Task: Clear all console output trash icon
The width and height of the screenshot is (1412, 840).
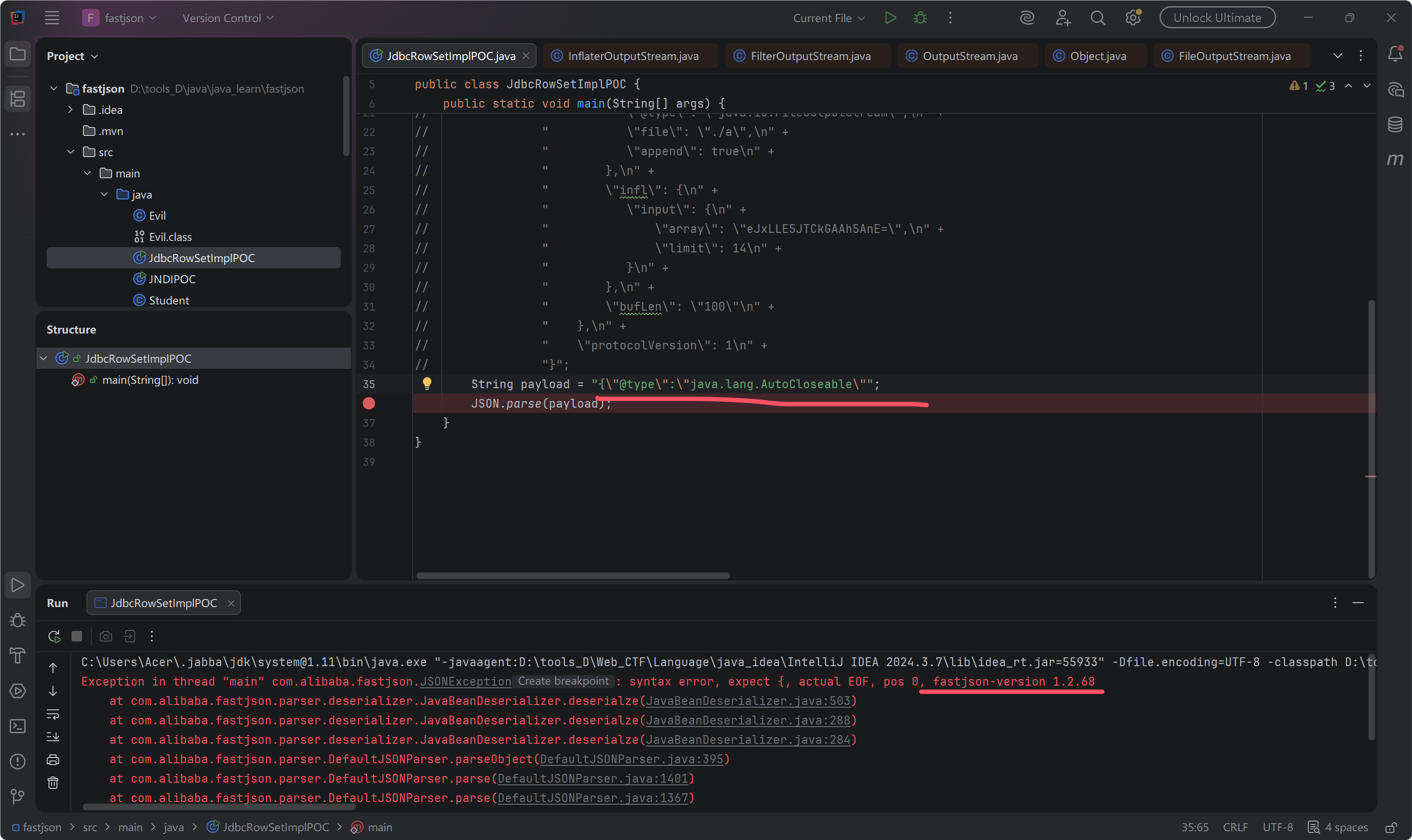Action: click(x=53, y=783)
